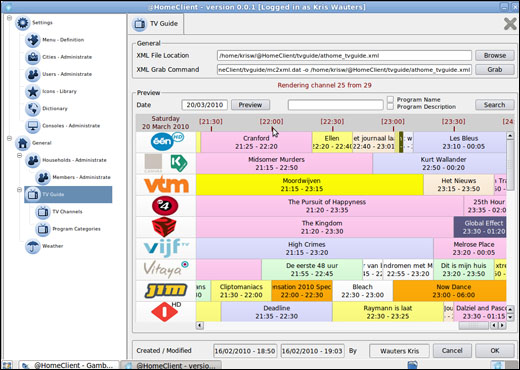This screenshot has height=370, width=520.
Task: Click the 23:00 timeline marker
Action: (393, 122)
